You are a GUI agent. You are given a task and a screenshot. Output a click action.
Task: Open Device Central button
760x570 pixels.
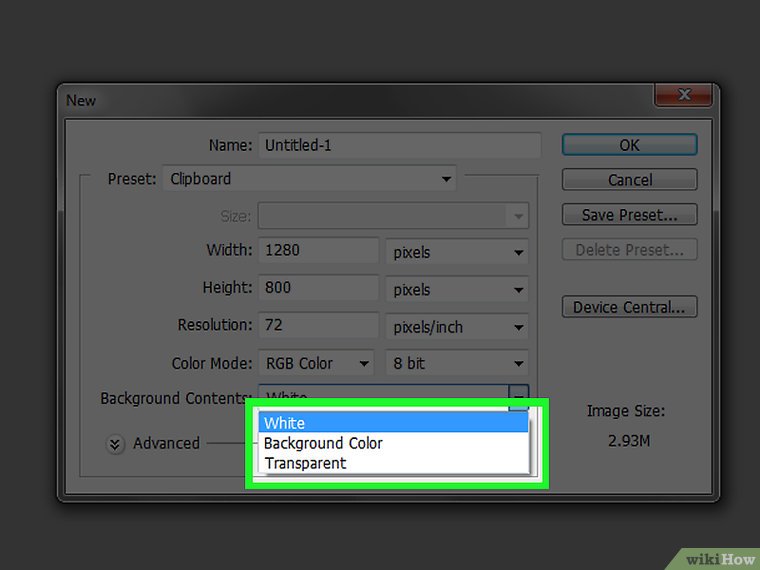click(629, 307)
